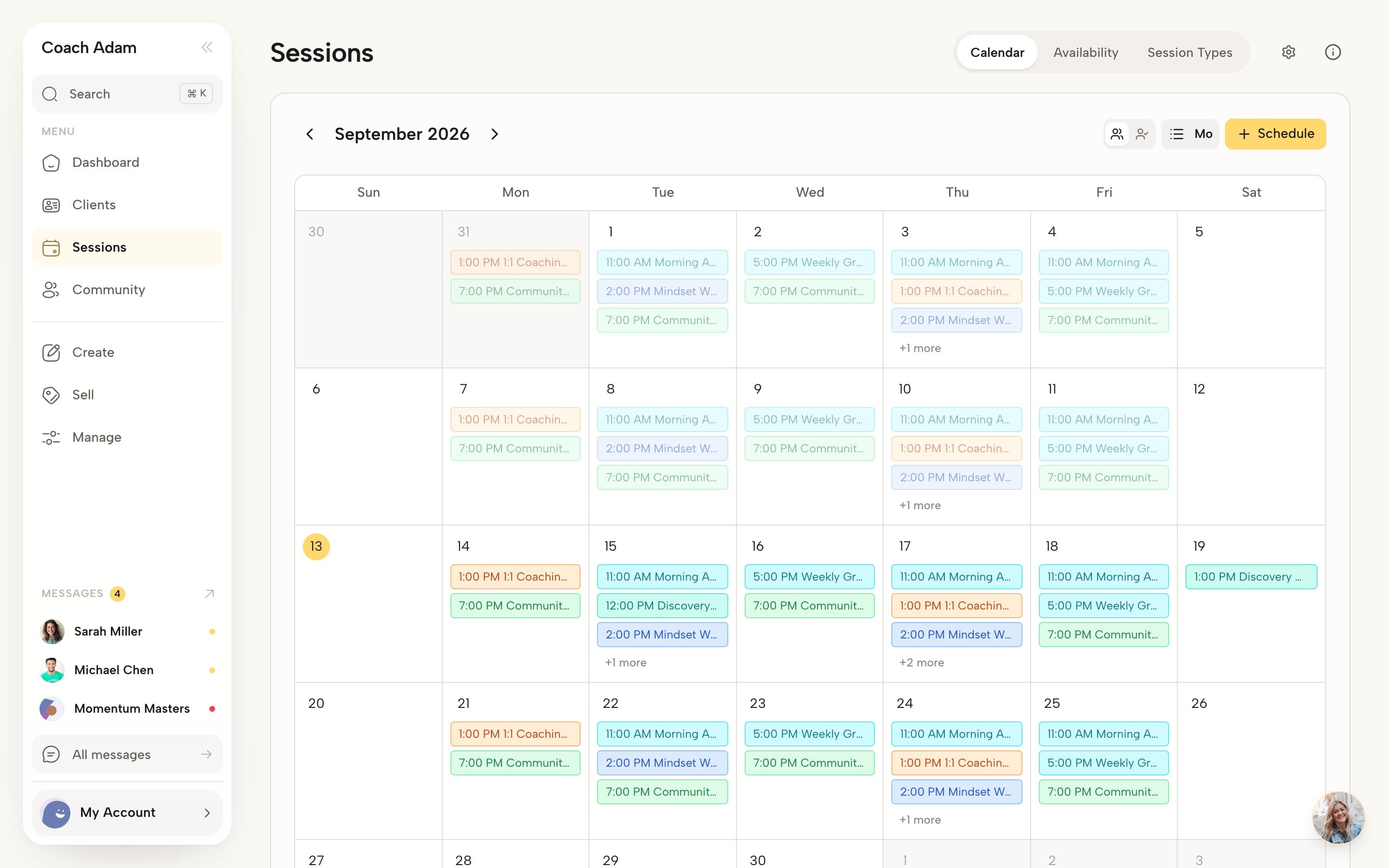Open the Sell section
Screen dimensions: 1389x868
127,395
